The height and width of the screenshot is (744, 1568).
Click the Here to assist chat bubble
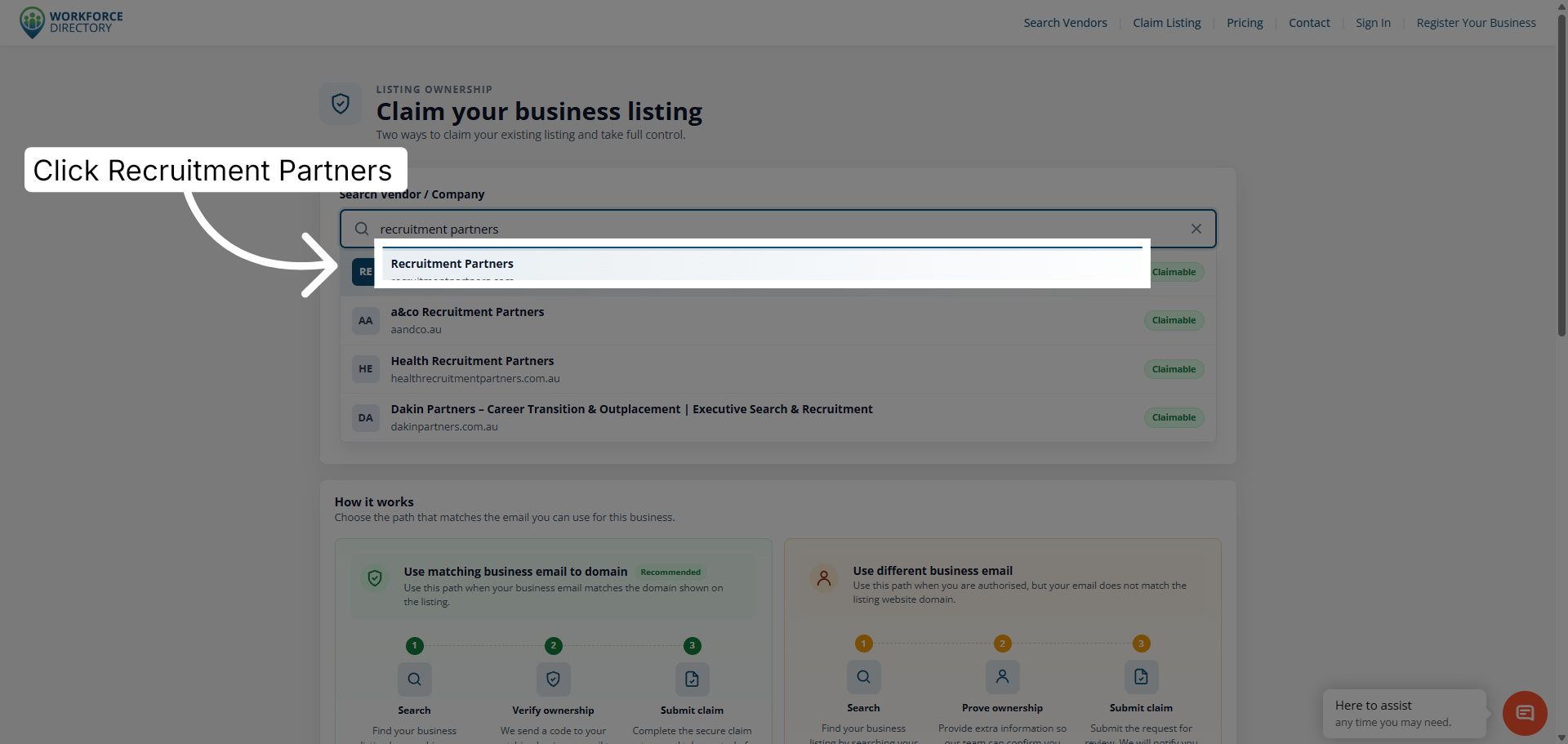(1405, 713)
